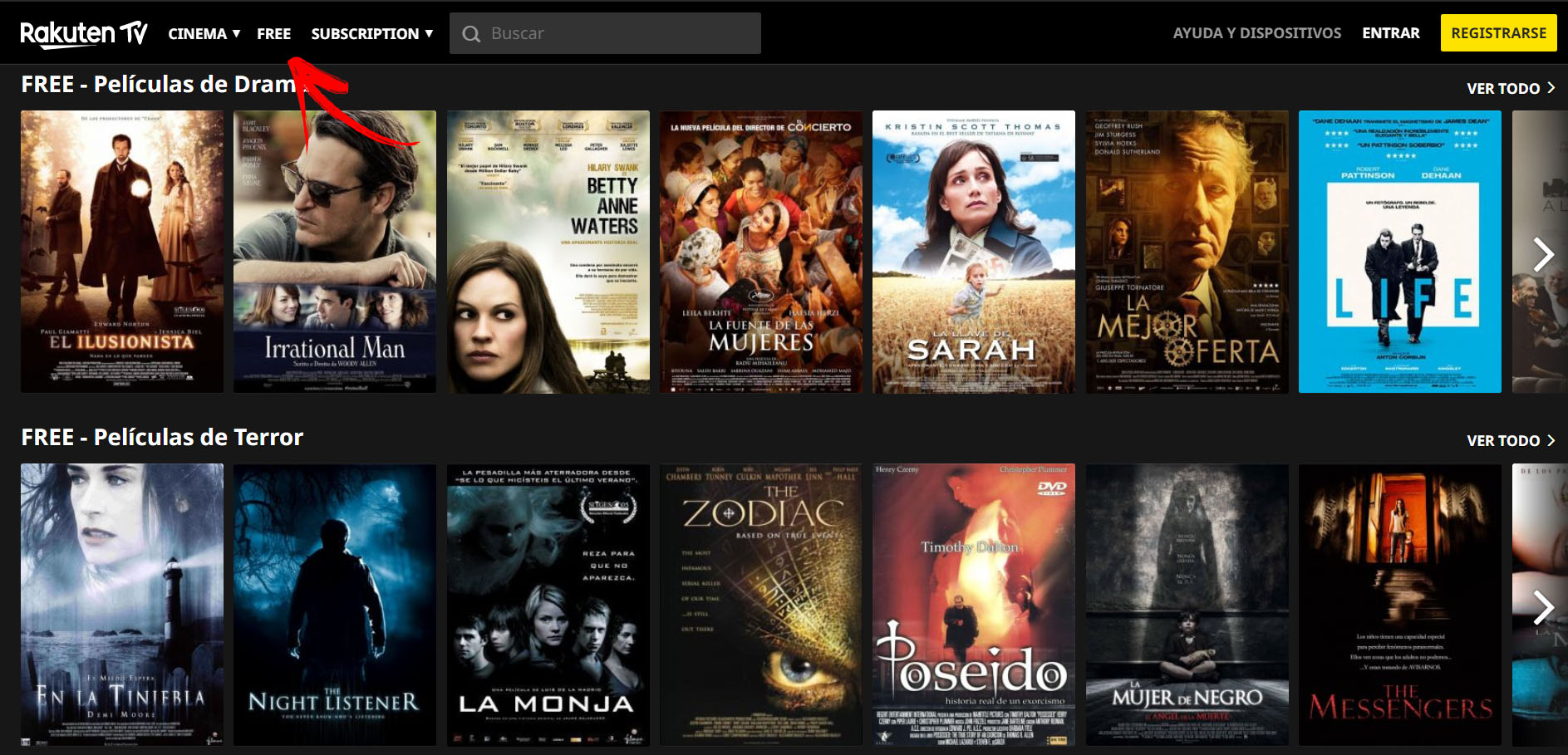Focus the Buscar search field
This screenshot has height=755, width=1568.
pos(605,33)
